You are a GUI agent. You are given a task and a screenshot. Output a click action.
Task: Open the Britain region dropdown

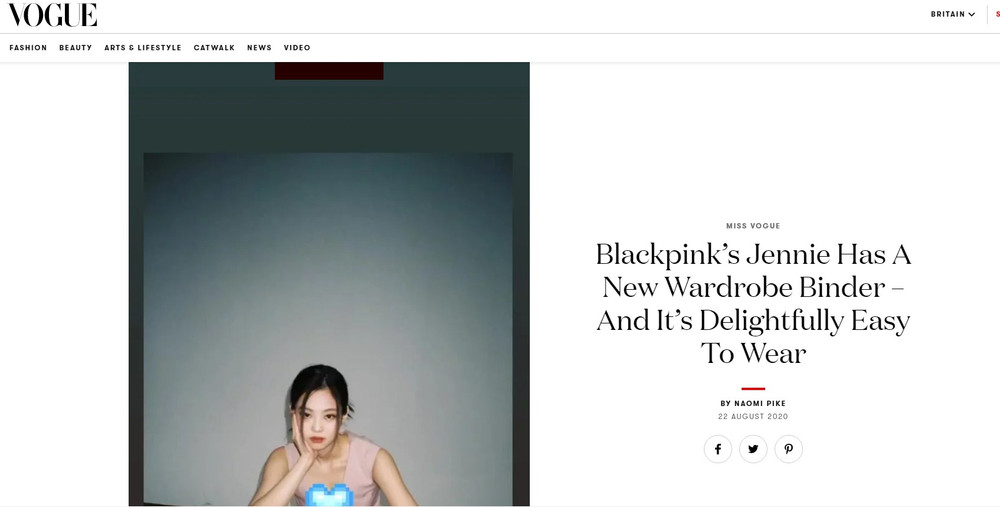(953, 14)
